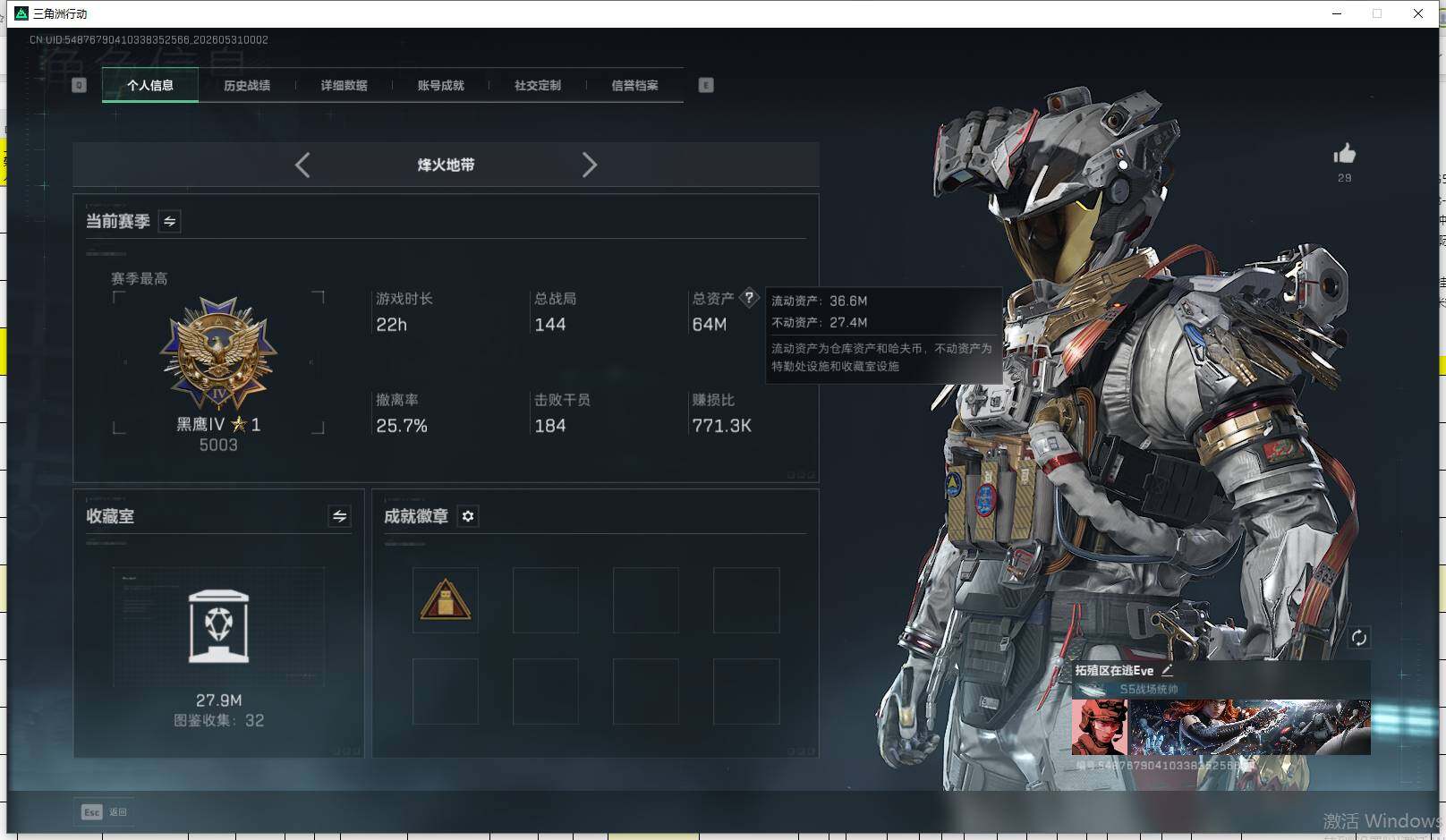Click the 三角洲行动 app icon in title bar

tap(21, 13)
